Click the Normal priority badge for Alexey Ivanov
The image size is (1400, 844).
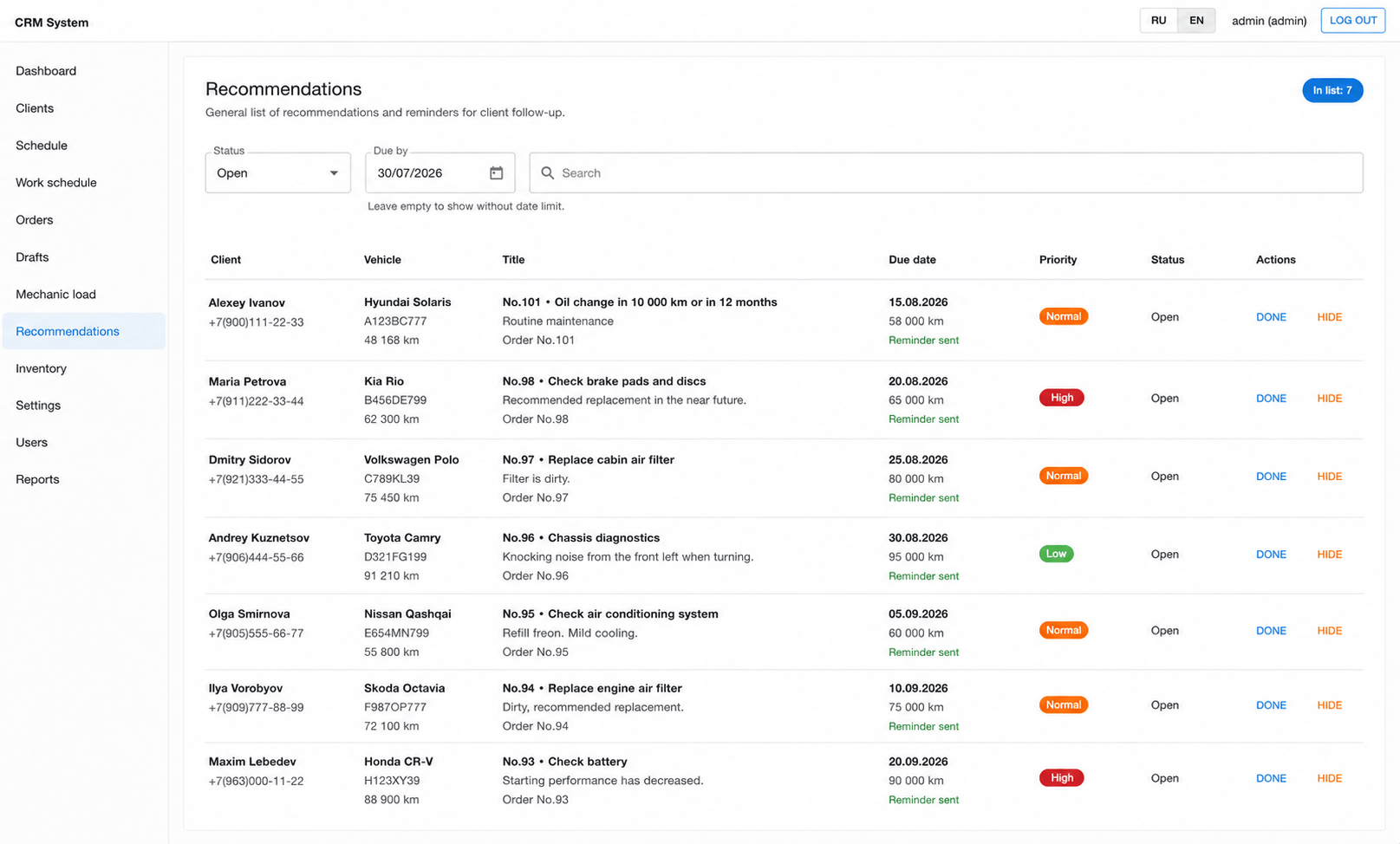pyautogui.click(x=1064, y=316)
